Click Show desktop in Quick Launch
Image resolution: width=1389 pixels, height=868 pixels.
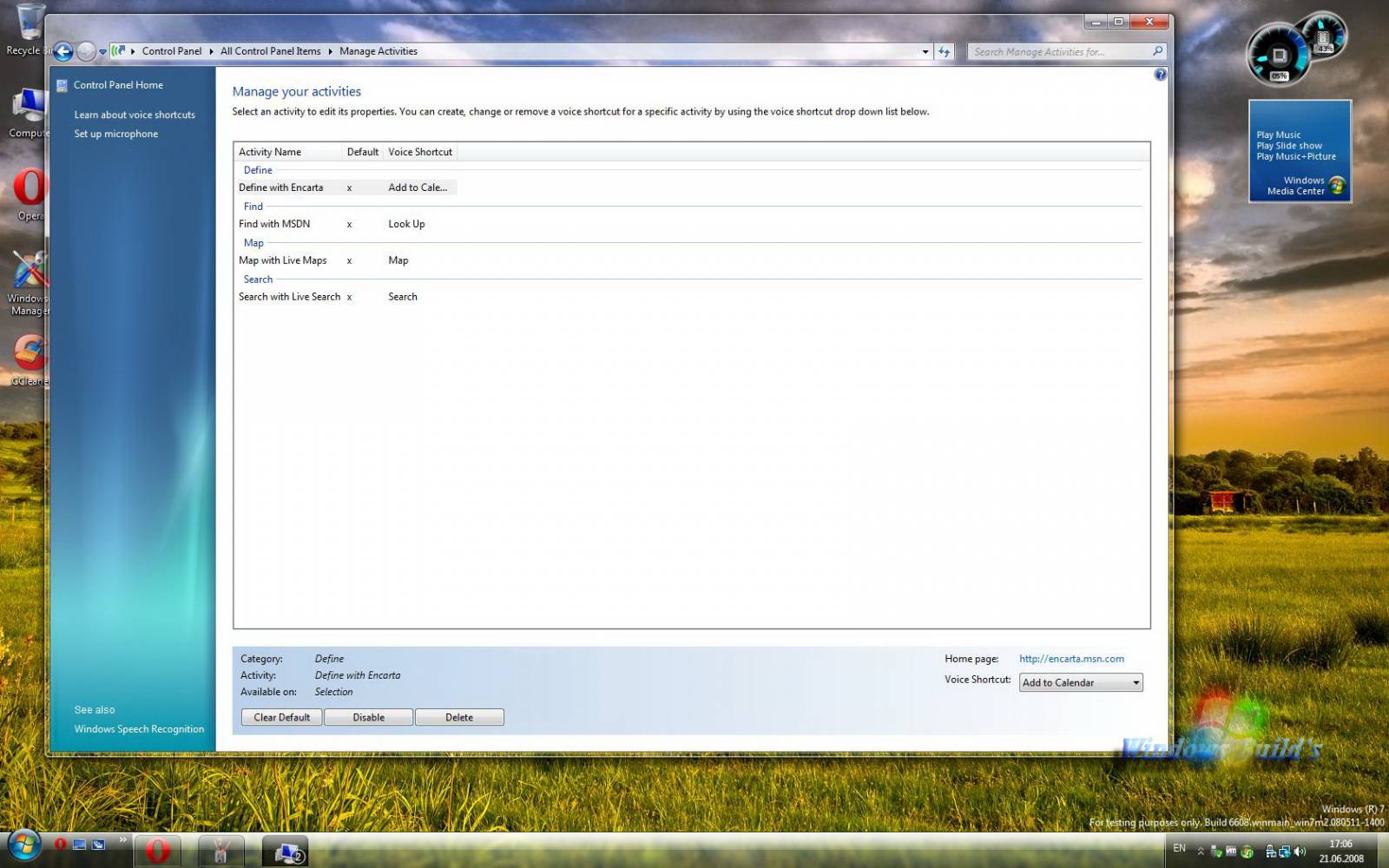point(79,844)
